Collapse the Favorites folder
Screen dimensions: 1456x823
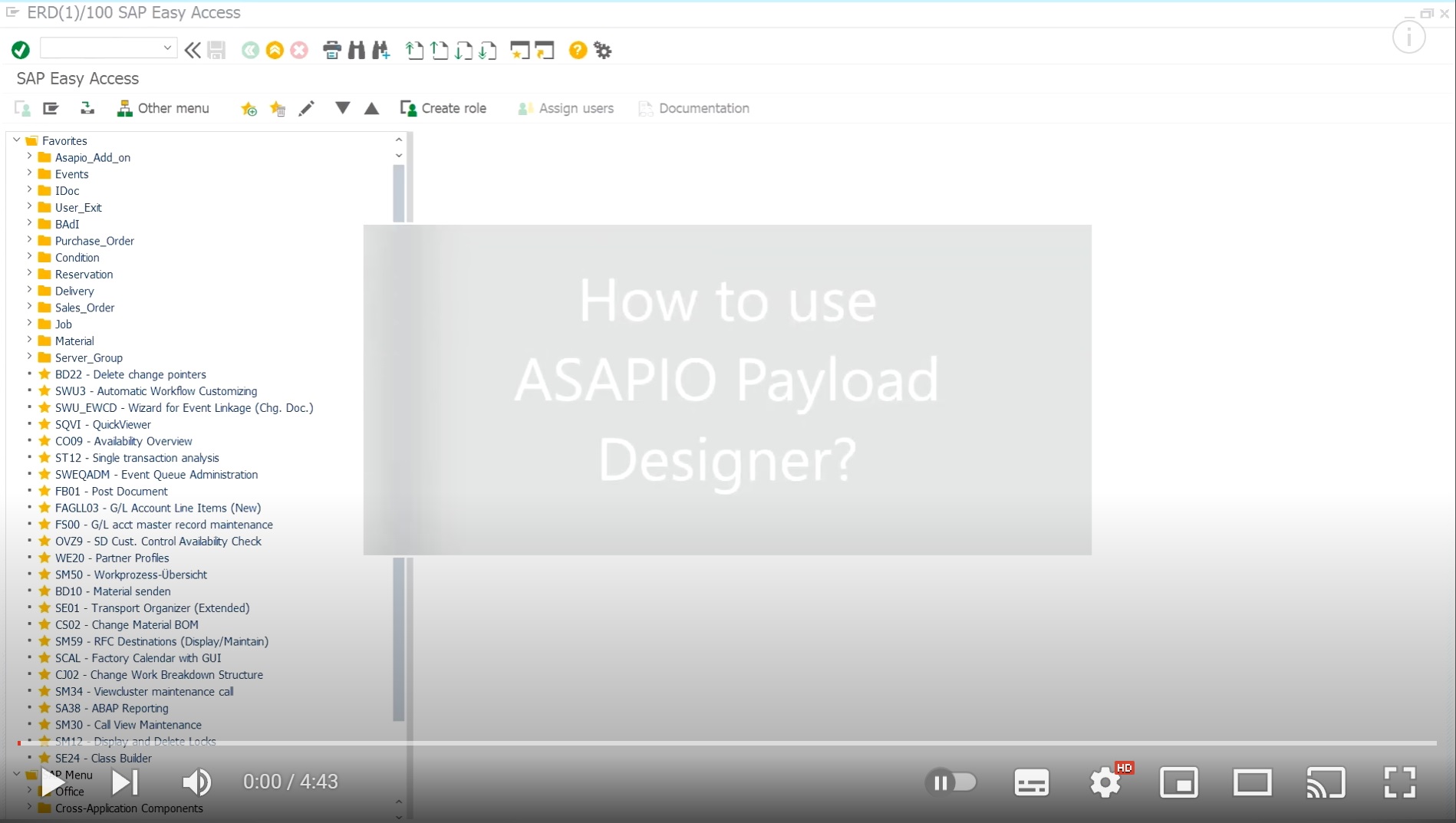[x=17, y=140]
